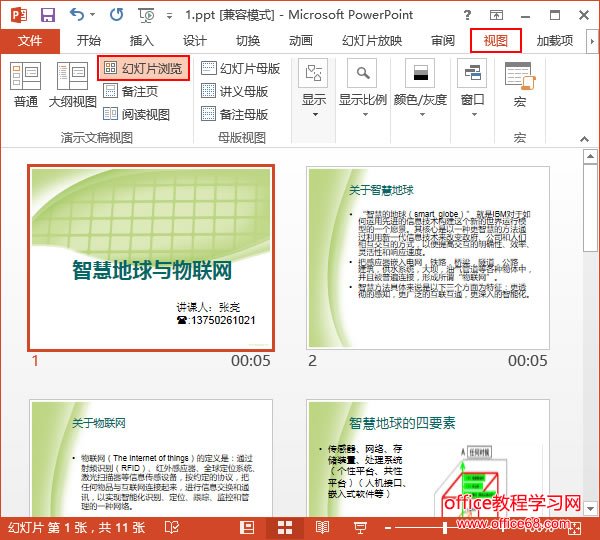
Task: Switch to 阅读视图 reading view
Action: (x=137, y=114)
